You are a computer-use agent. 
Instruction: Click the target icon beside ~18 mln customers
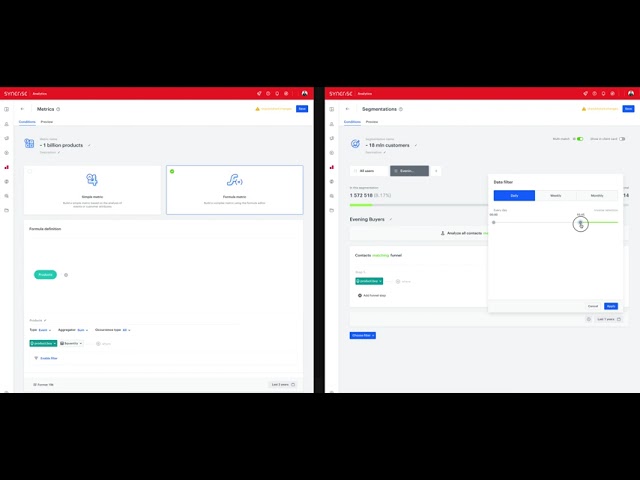(x=355, y=143)
